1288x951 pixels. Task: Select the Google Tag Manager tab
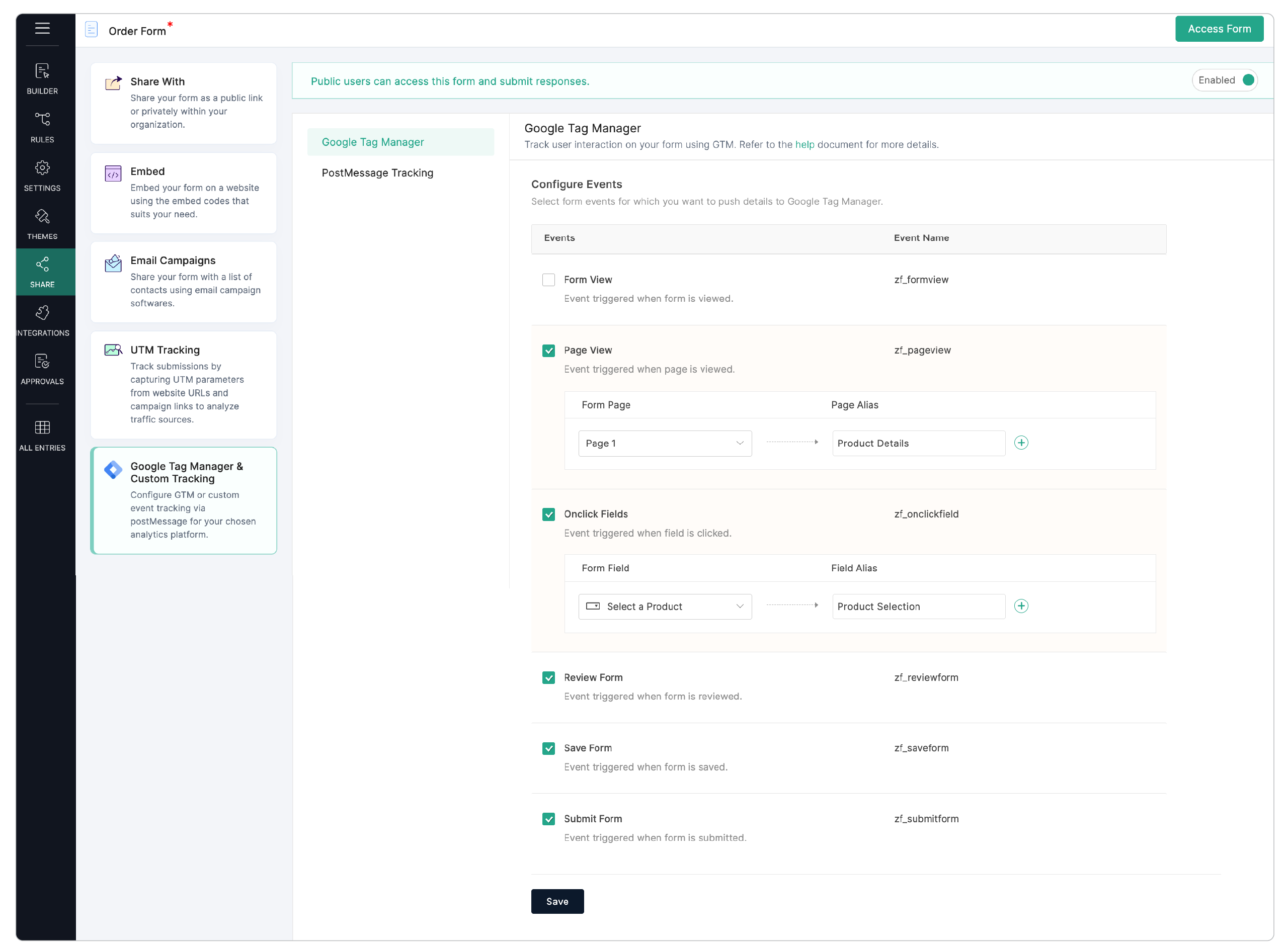tap(372, 142)
